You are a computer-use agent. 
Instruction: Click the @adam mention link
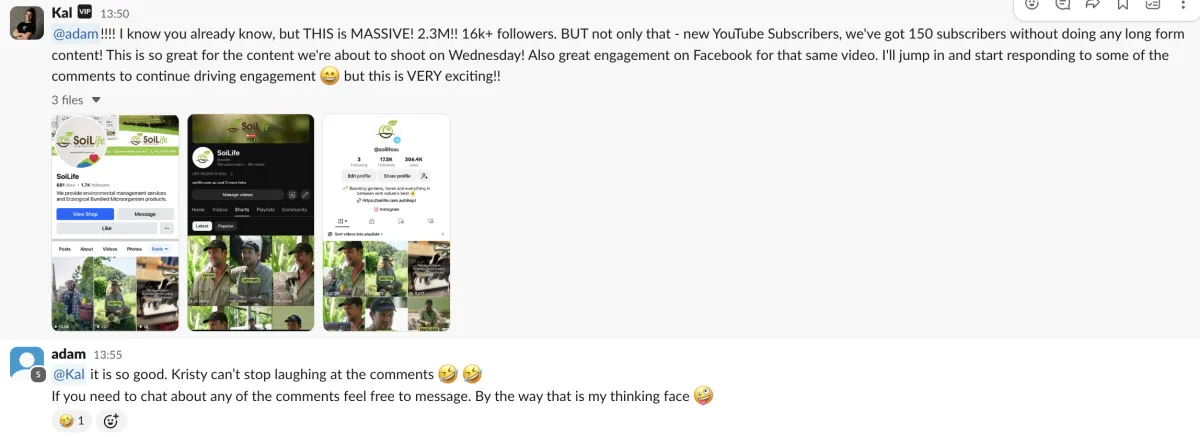tap(75, 34)
